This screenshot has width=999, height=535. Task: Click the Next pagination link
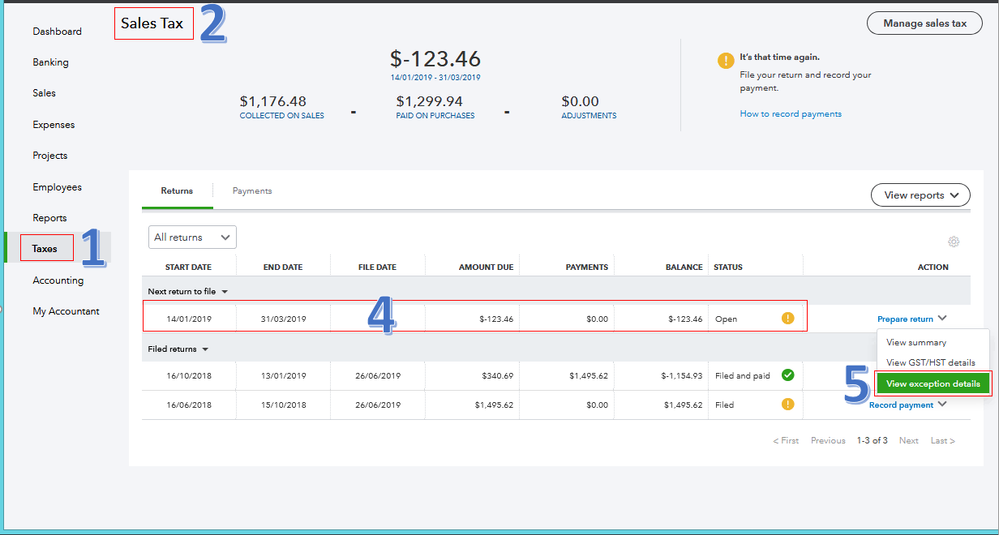coord(909,441)
